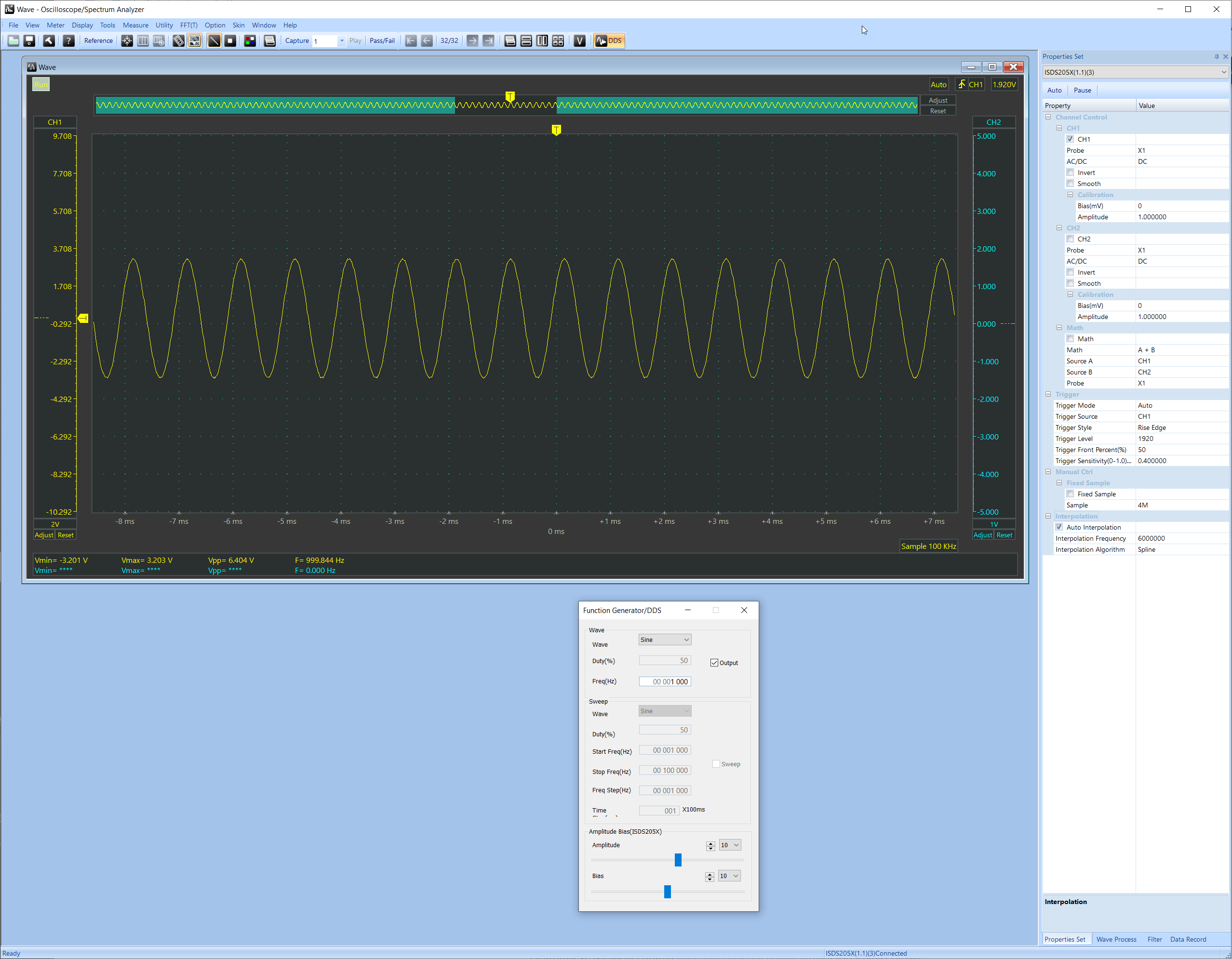Switch to the Wave Process tab
Screen dimensions: 1232x959
coord(1116,939)
